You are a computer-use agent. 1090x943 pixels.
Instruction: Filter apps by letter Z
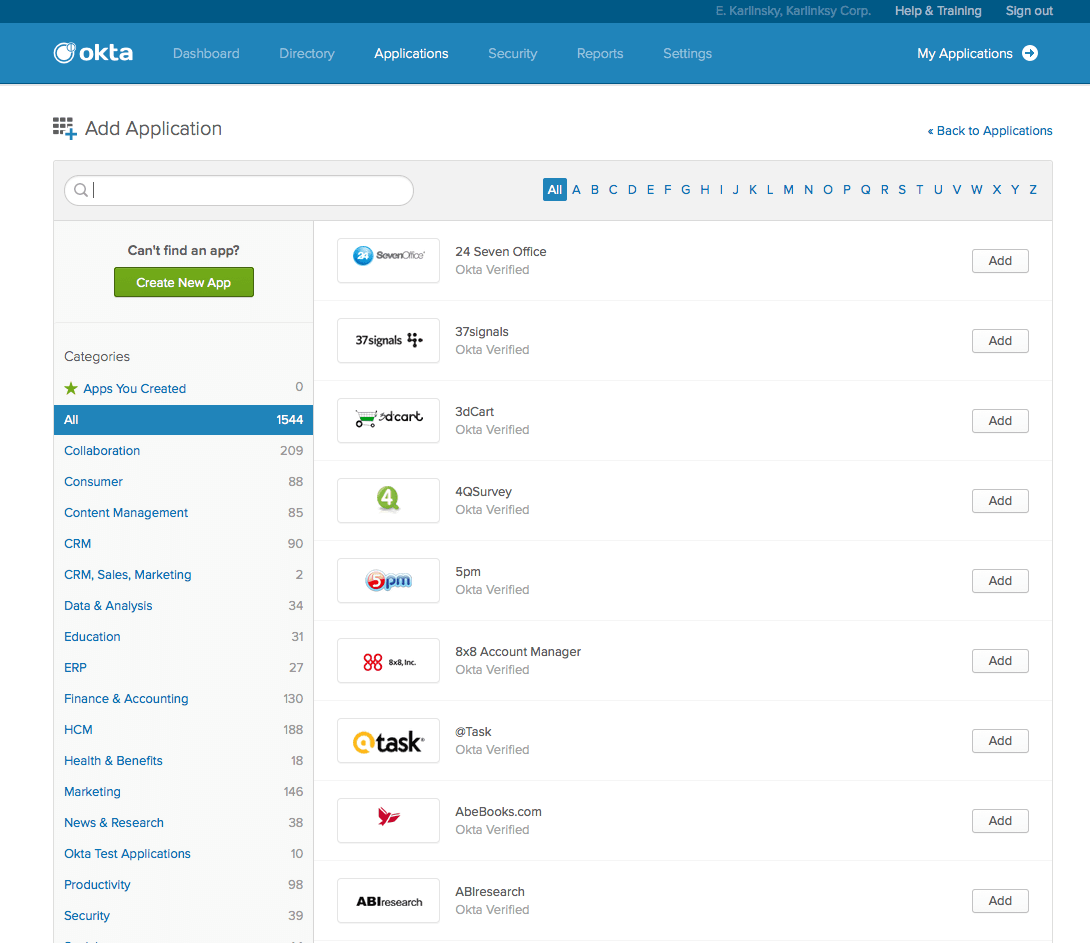pyautogui.click(x=1033, y=190)
